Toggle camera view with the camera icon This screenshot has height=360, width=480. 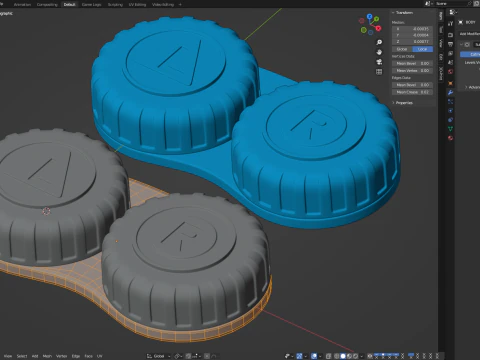click(x=379, y=62)
